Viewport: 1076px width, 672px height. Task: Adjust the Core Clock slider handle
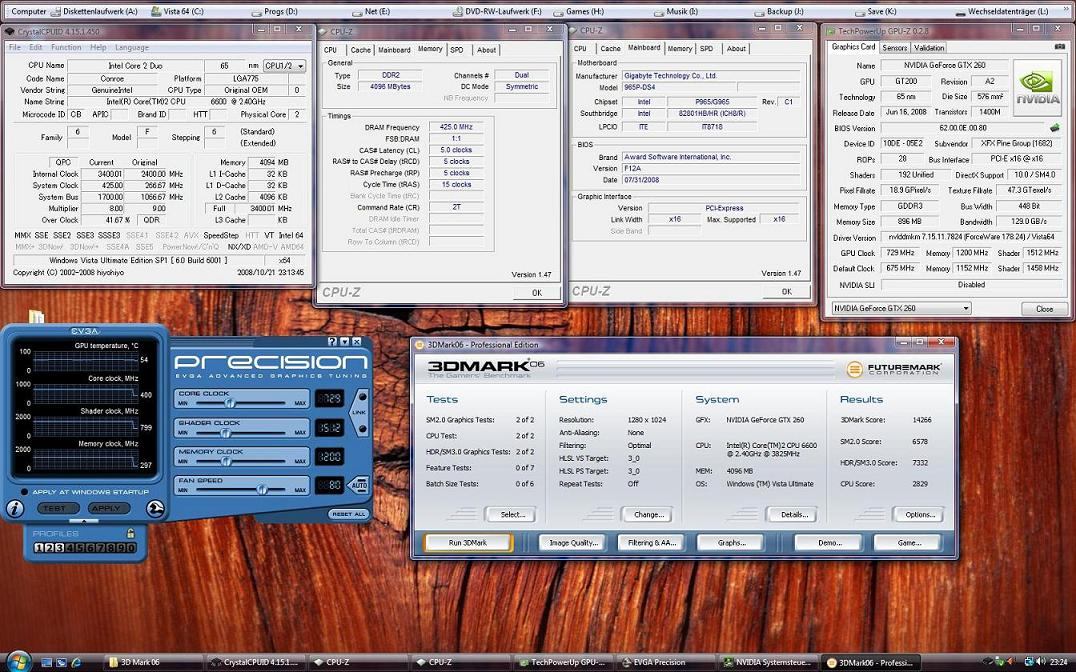230,403
